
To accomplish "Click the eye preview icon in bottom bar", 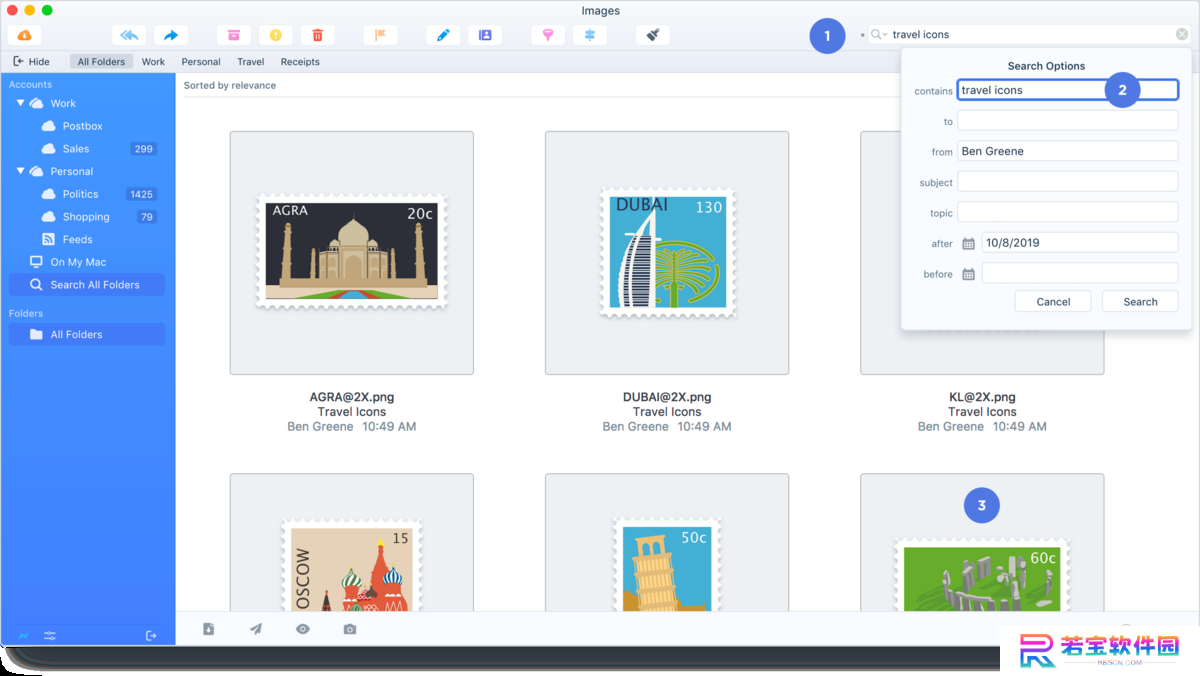I will click(303, 629).
